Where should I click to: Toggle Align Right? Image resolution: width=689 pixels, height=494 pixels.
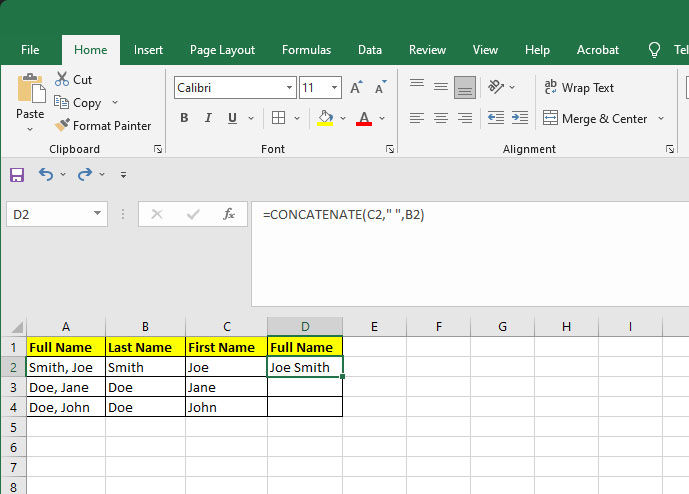click(x=465, y=118)
